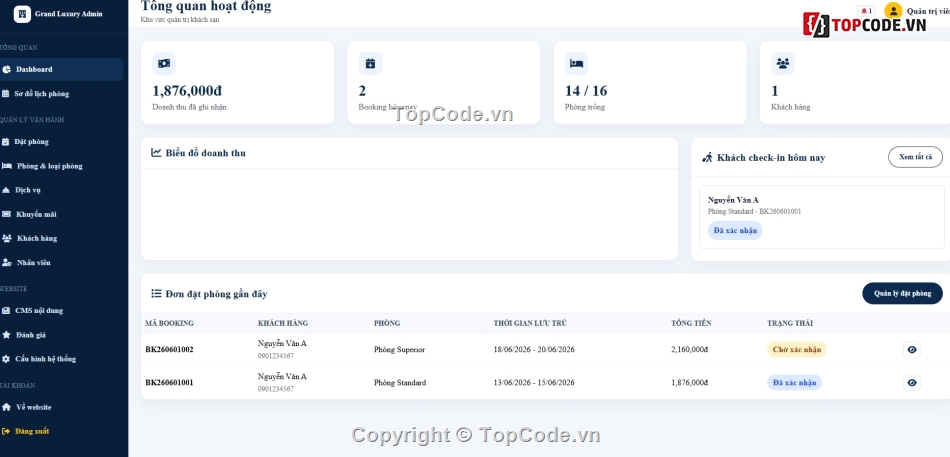Click dates 18/06/2026 - 20/06/2026
950x457 pixels.
[534, 350]
